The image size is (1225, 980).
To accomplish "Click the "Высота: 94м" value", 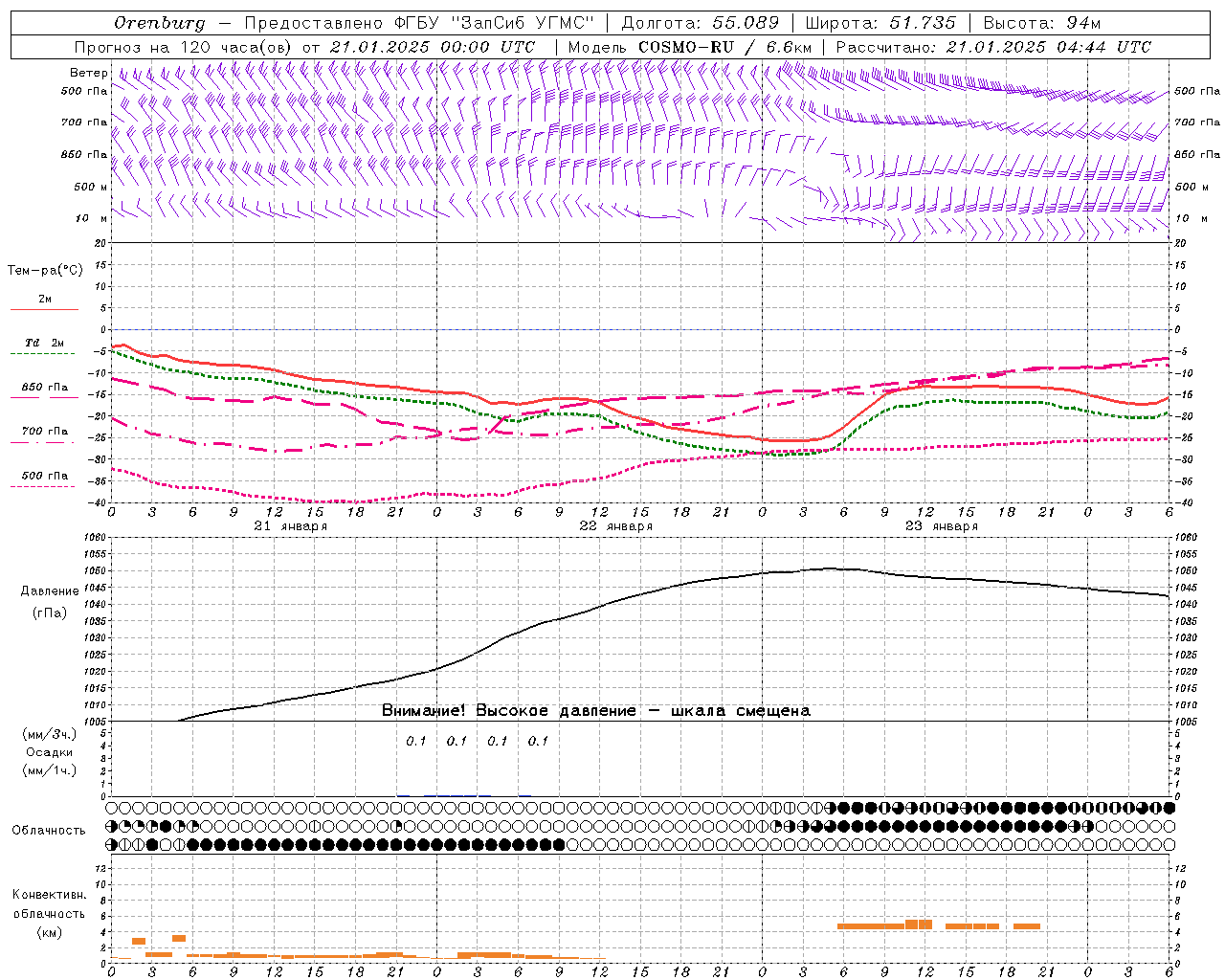I will tap(1042, 23).
